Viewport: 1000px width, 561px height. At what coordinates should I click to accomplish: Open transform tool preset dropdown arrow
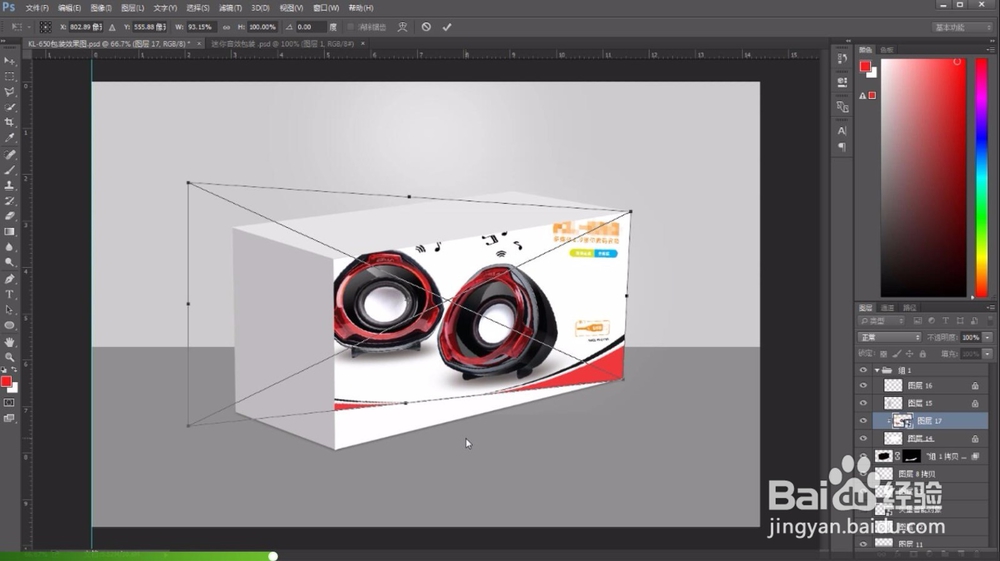(x=29, y=27)
